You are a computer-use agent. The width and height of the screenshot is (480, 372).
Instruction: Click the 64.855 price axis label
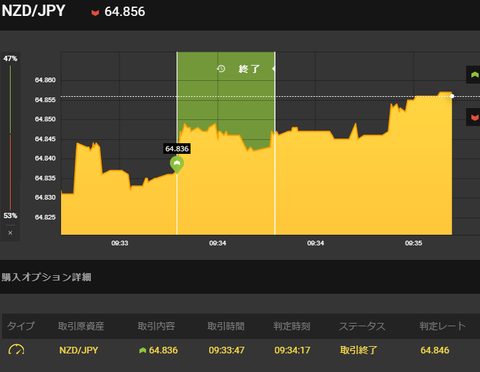click(45, 100)
